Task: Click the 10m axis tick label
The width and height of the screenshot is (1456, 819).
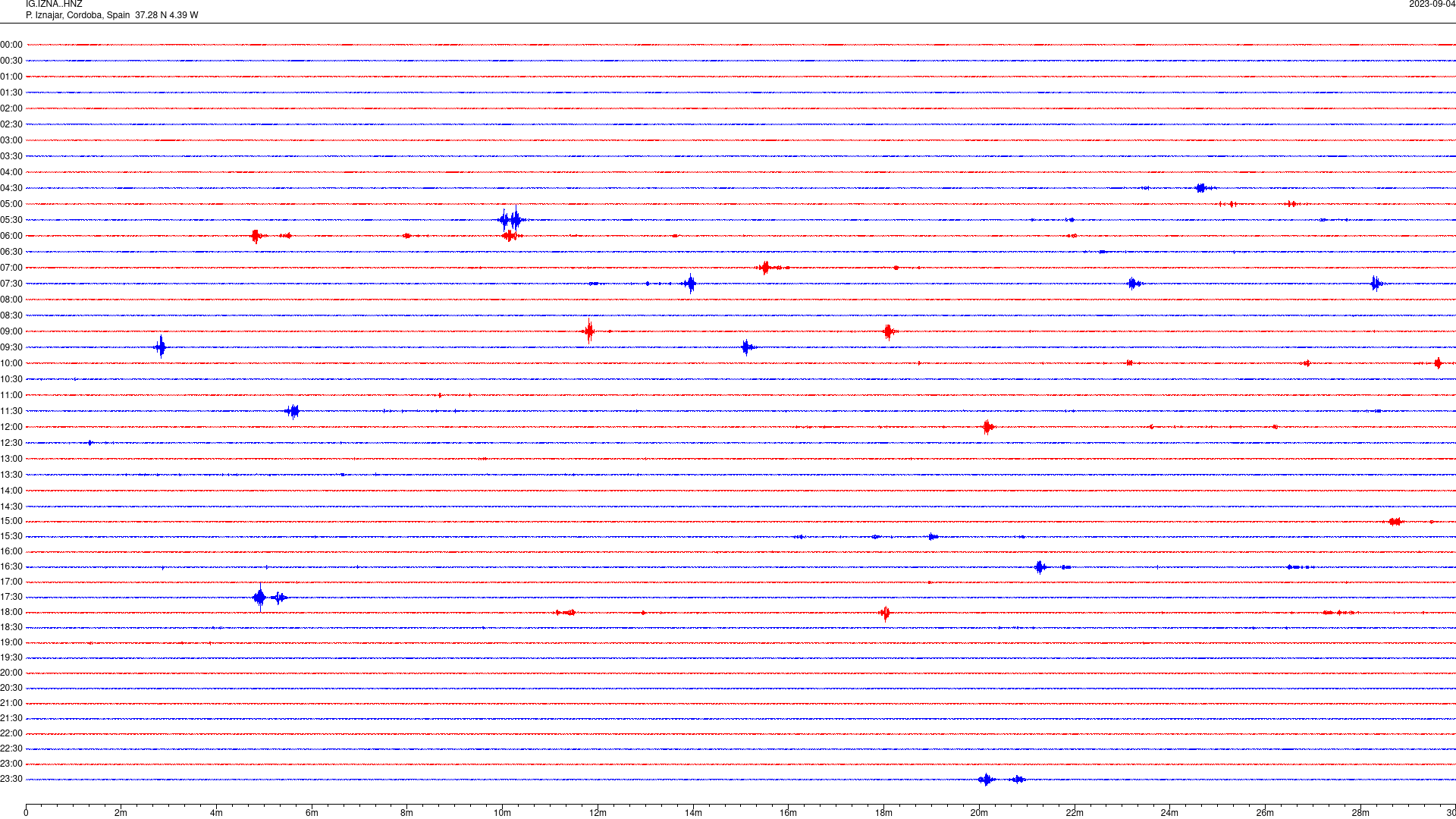Action: tap(502, 813)
